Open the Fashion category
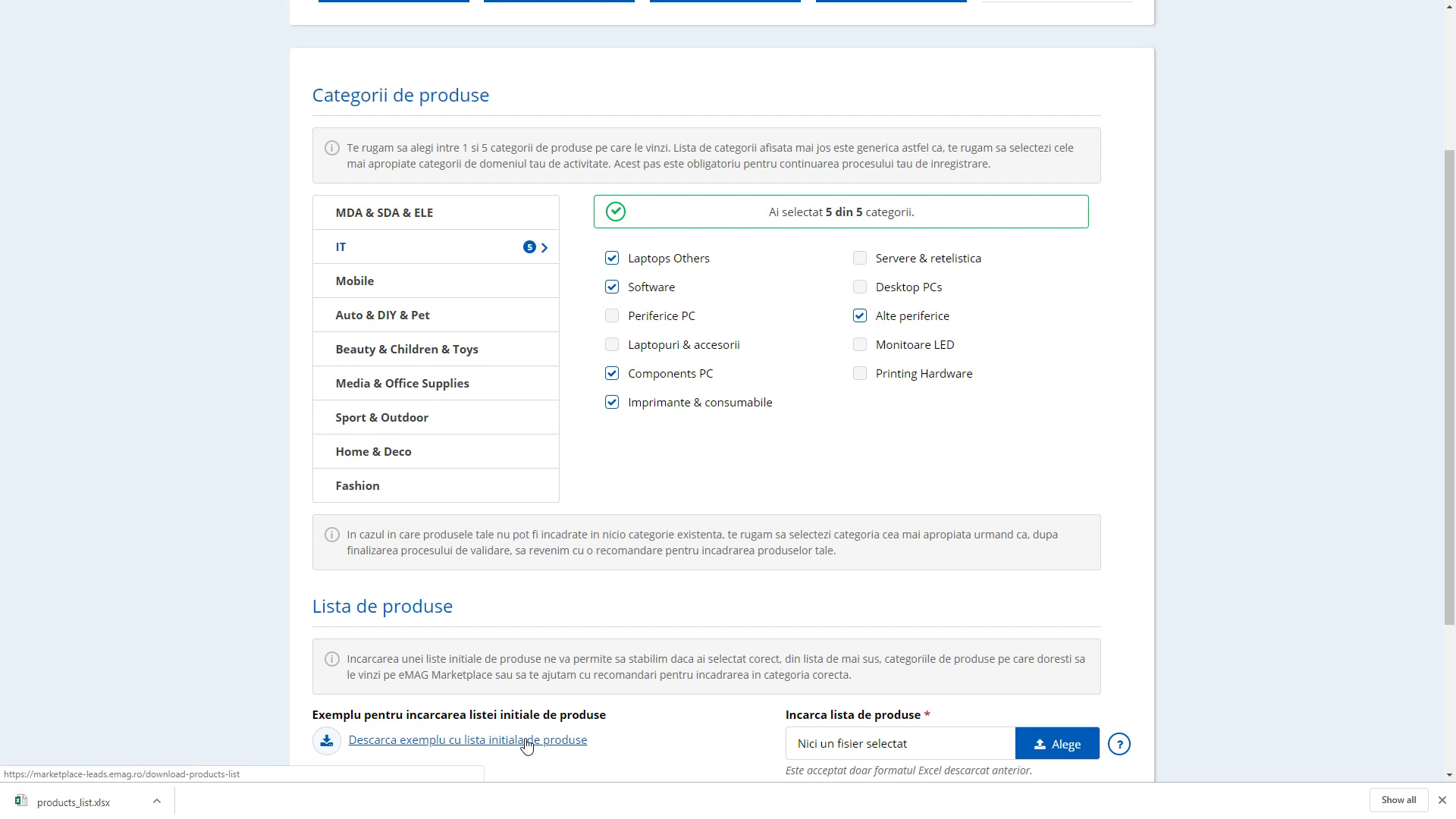The image size is (1456, 819). 357,485
